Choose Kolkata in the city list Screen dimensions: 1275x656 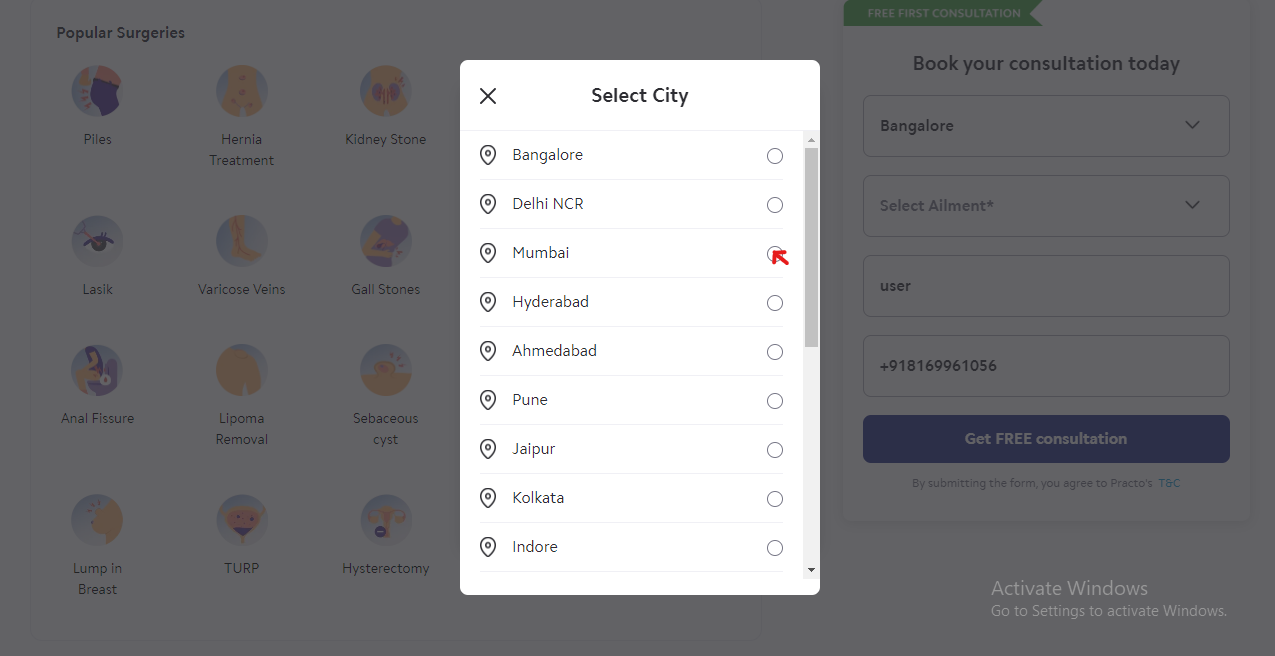[538, 498]
